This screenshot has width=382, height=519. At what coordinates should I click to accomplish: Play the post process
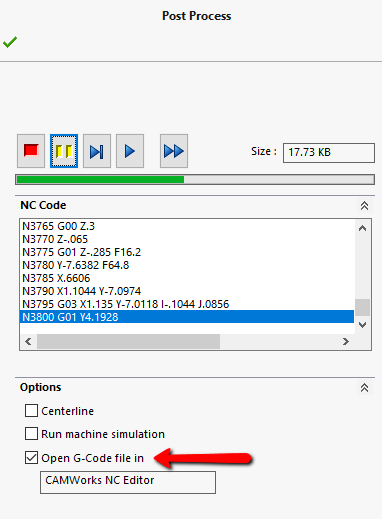point(130,151)
